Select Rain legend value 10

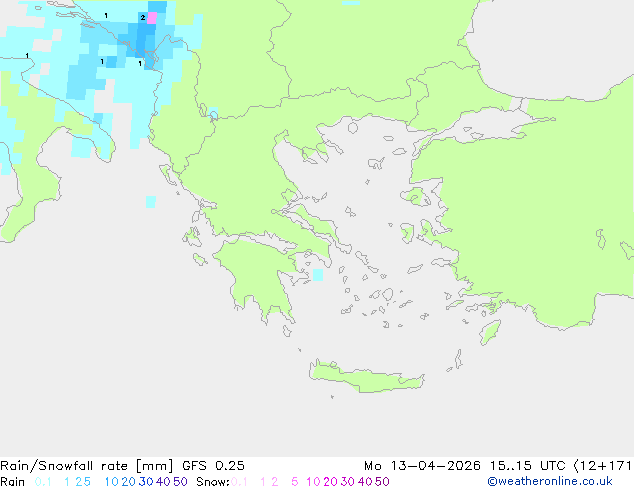(x=111, y=482)
